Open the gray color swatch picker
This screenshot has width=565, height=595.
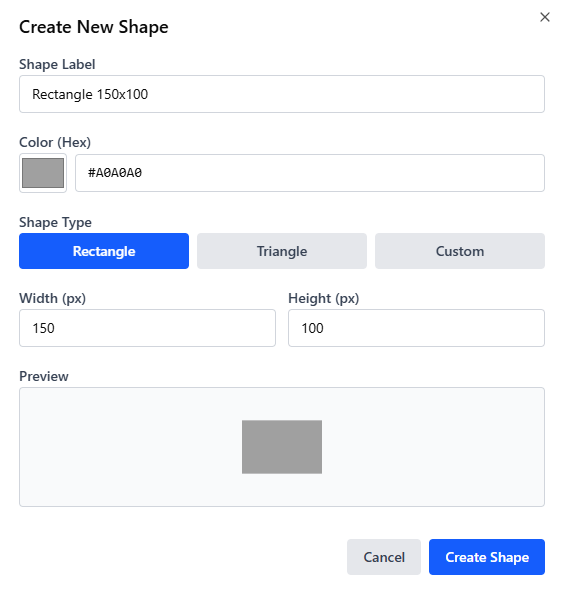(x=43, y=173)
